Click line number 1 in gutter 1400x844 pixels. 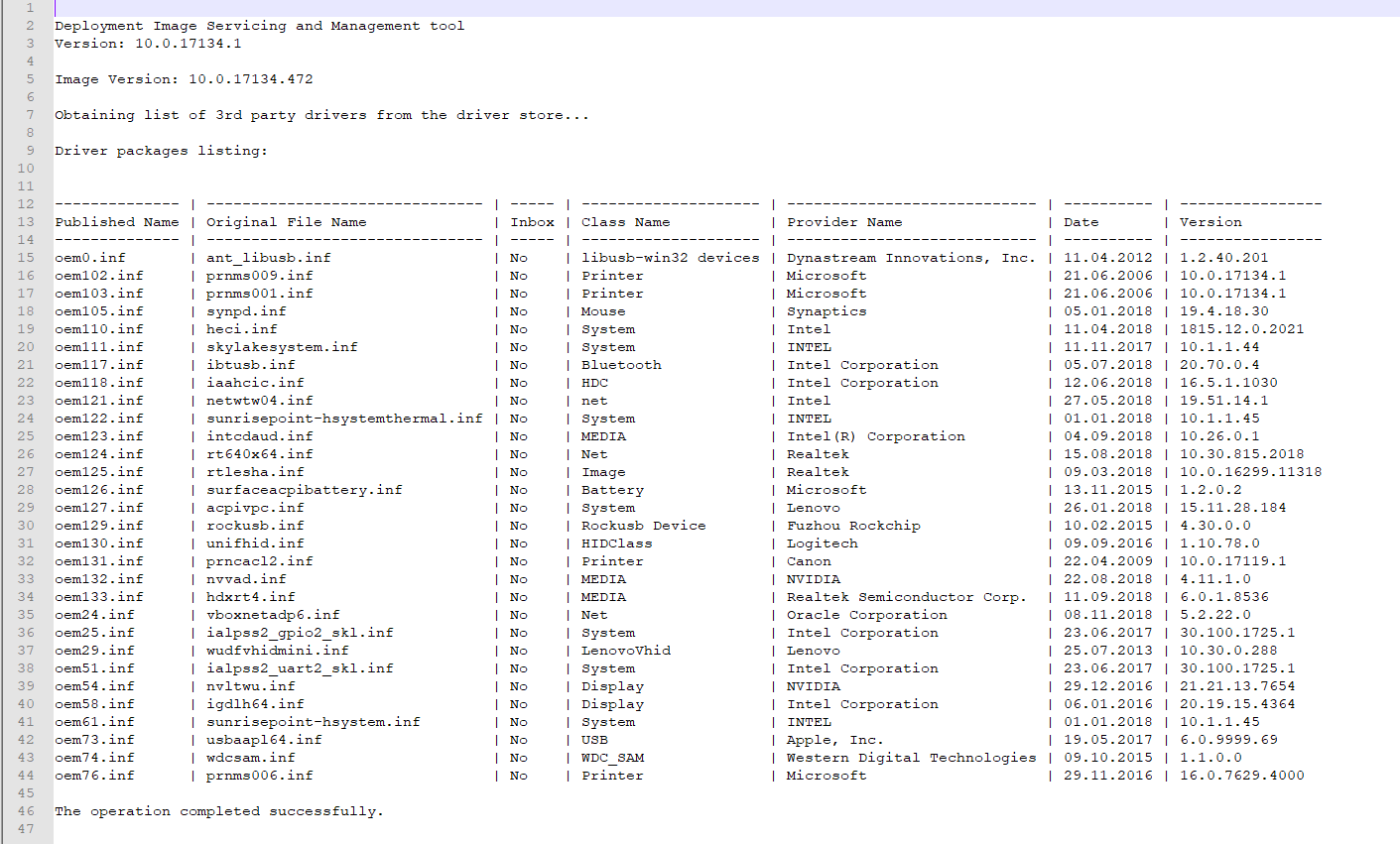(x=30, y=8)
